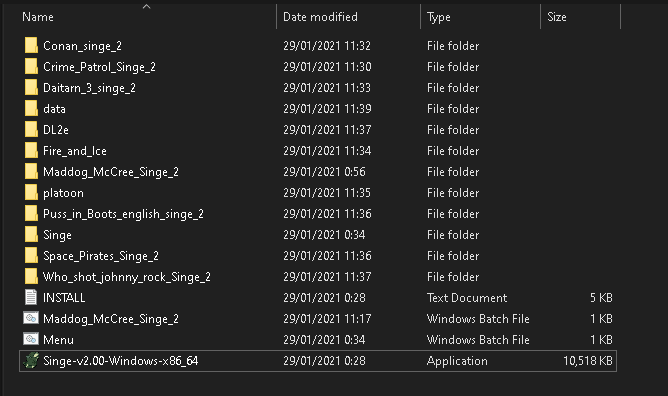Sort files by the Name column header
Image resolution: width=668 pixels, height=396 pixels.
point(38,17)
